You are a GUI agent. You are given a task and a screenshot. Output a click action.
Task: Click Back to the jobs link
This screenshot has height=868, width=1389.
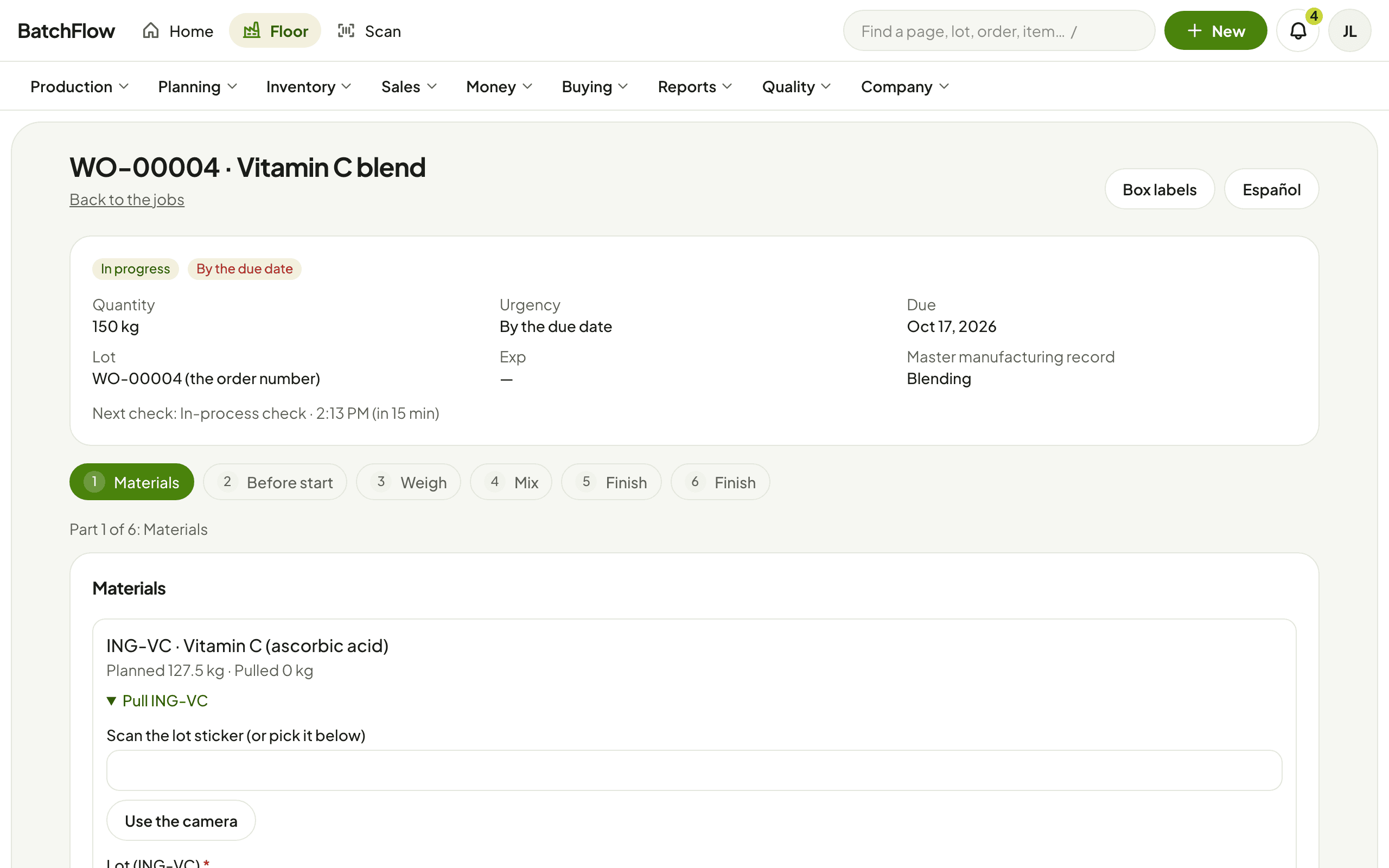coord(127,199)
